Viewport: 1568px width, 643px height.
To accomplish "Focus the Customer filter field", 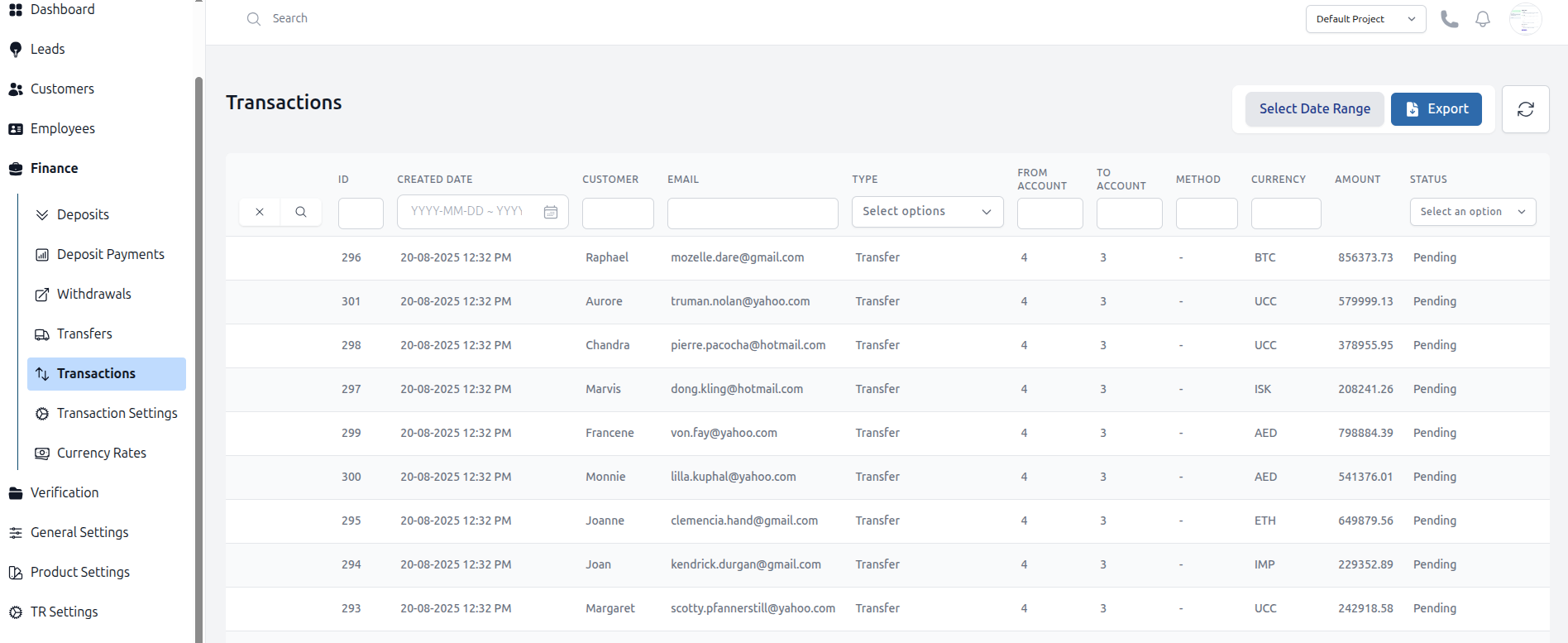I will (618, 213).
